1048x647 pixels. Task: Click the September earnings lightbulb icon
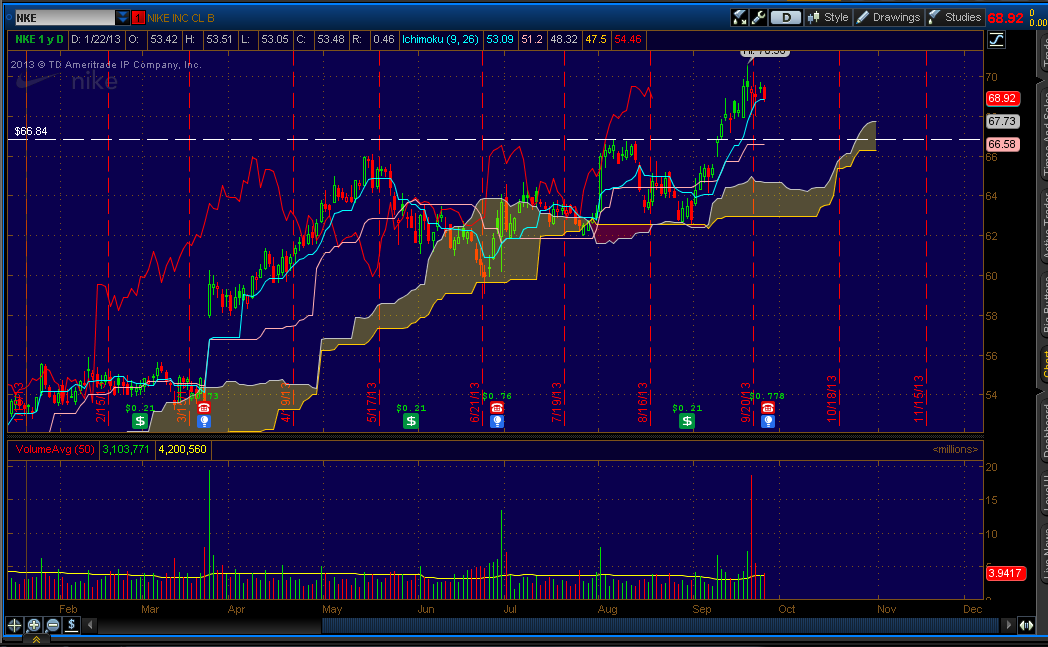(768, 421)
